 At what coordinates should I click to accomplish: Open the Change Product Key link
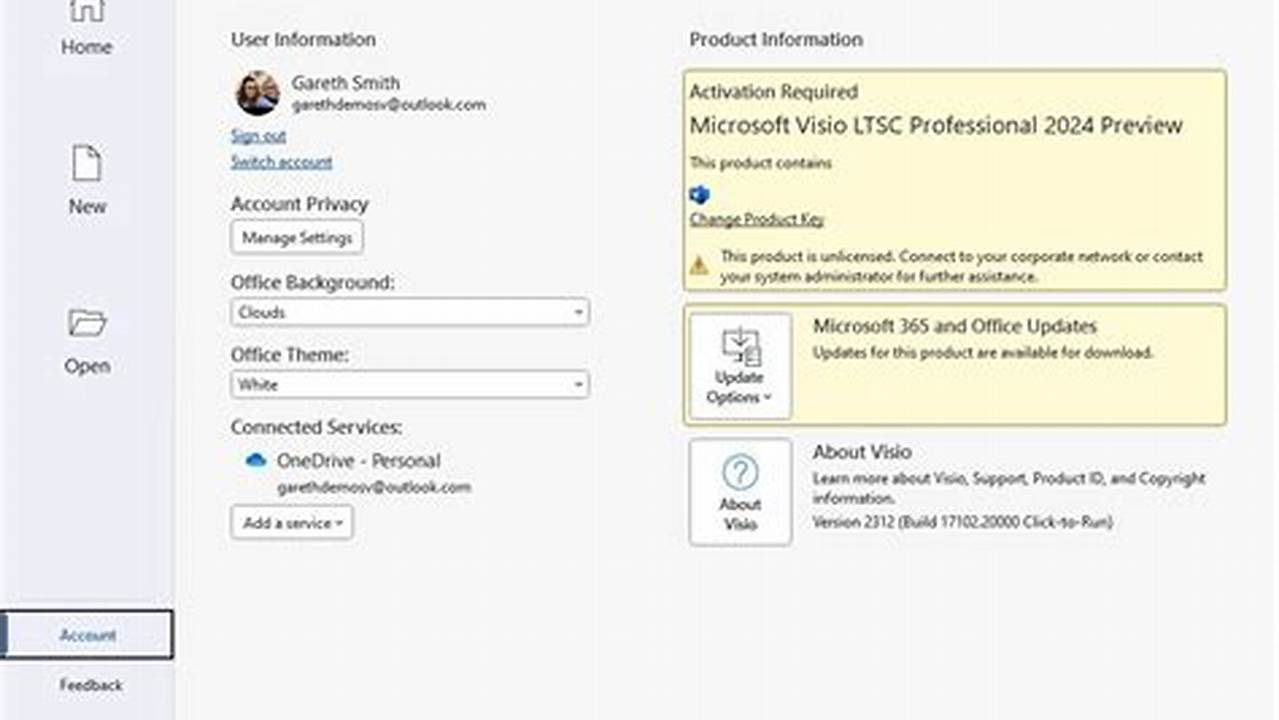click(755, 219)
